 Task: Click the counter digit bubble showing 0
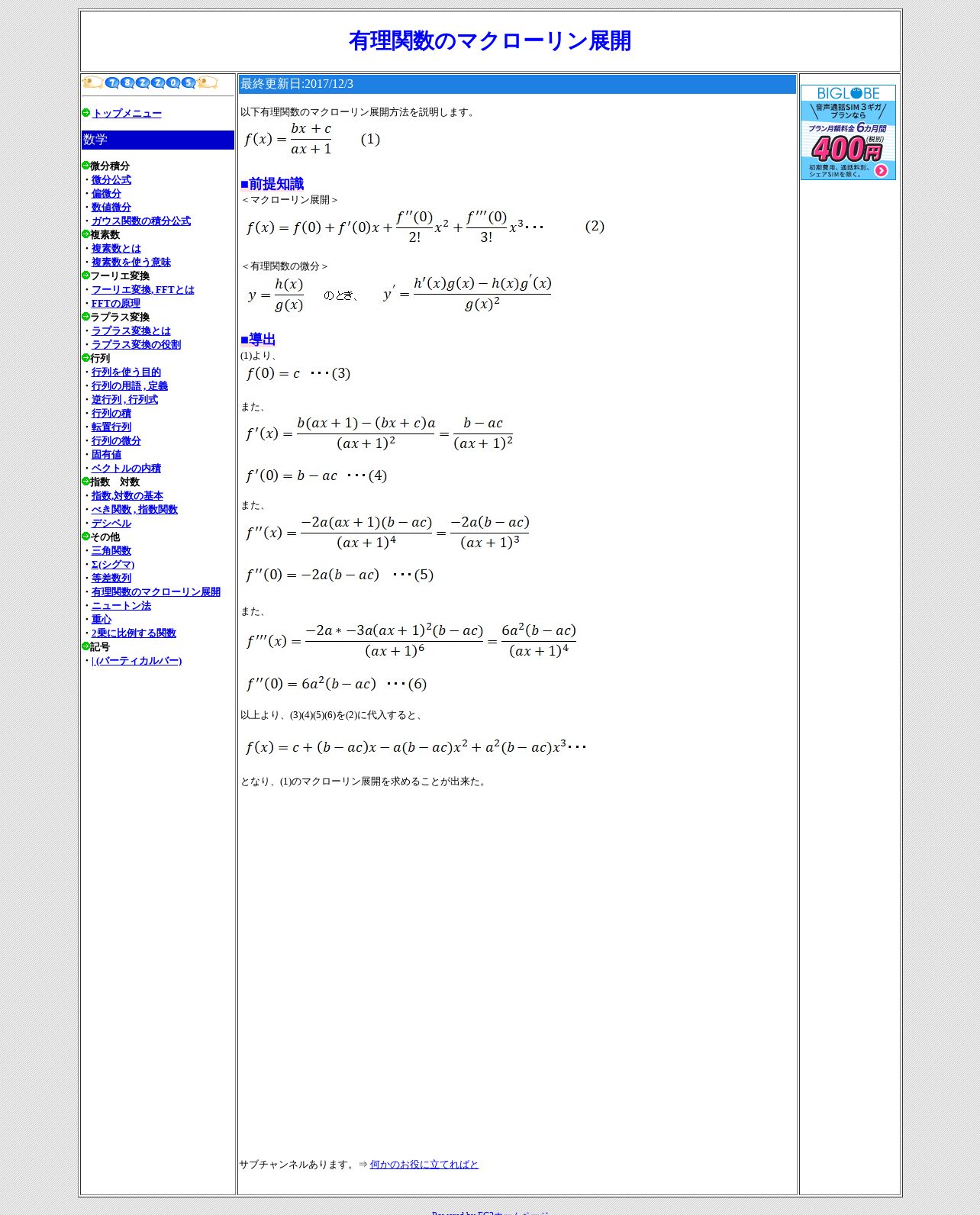click(x=173, y=82)
